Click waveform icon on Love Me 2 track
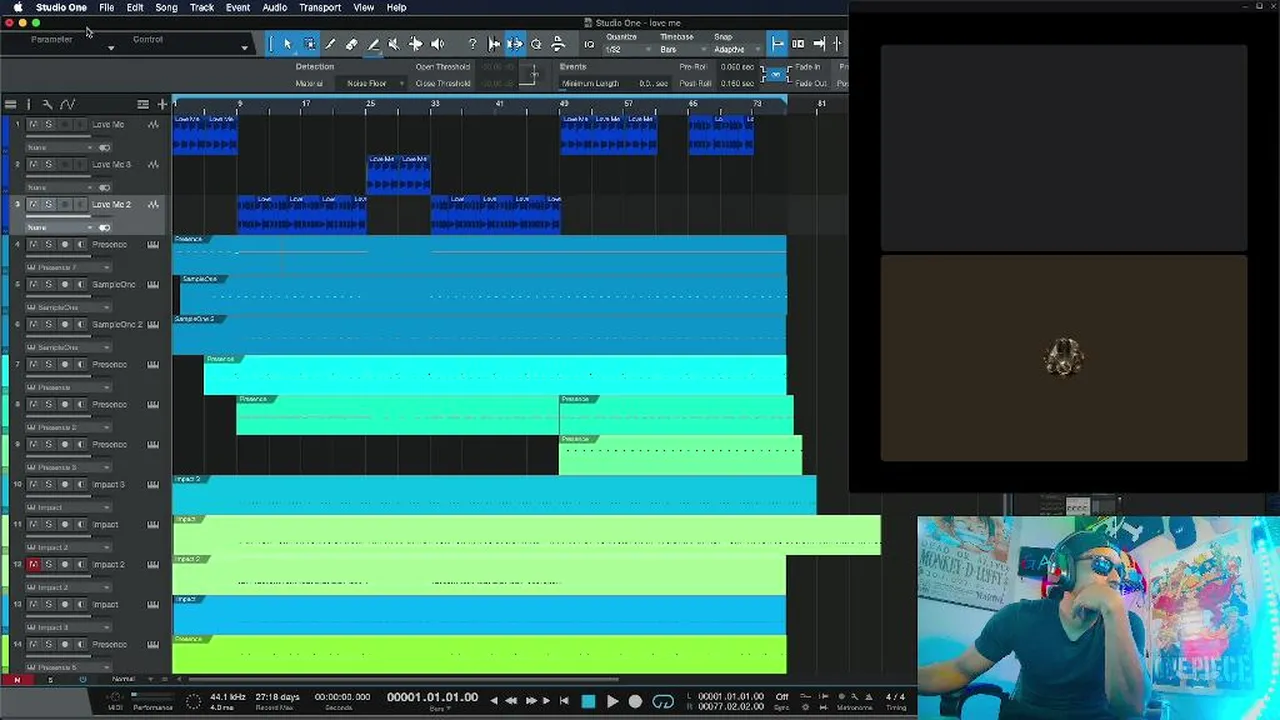Image resolution: width=1280 pixels, height=720 pixels. click(x=153, y=205)
